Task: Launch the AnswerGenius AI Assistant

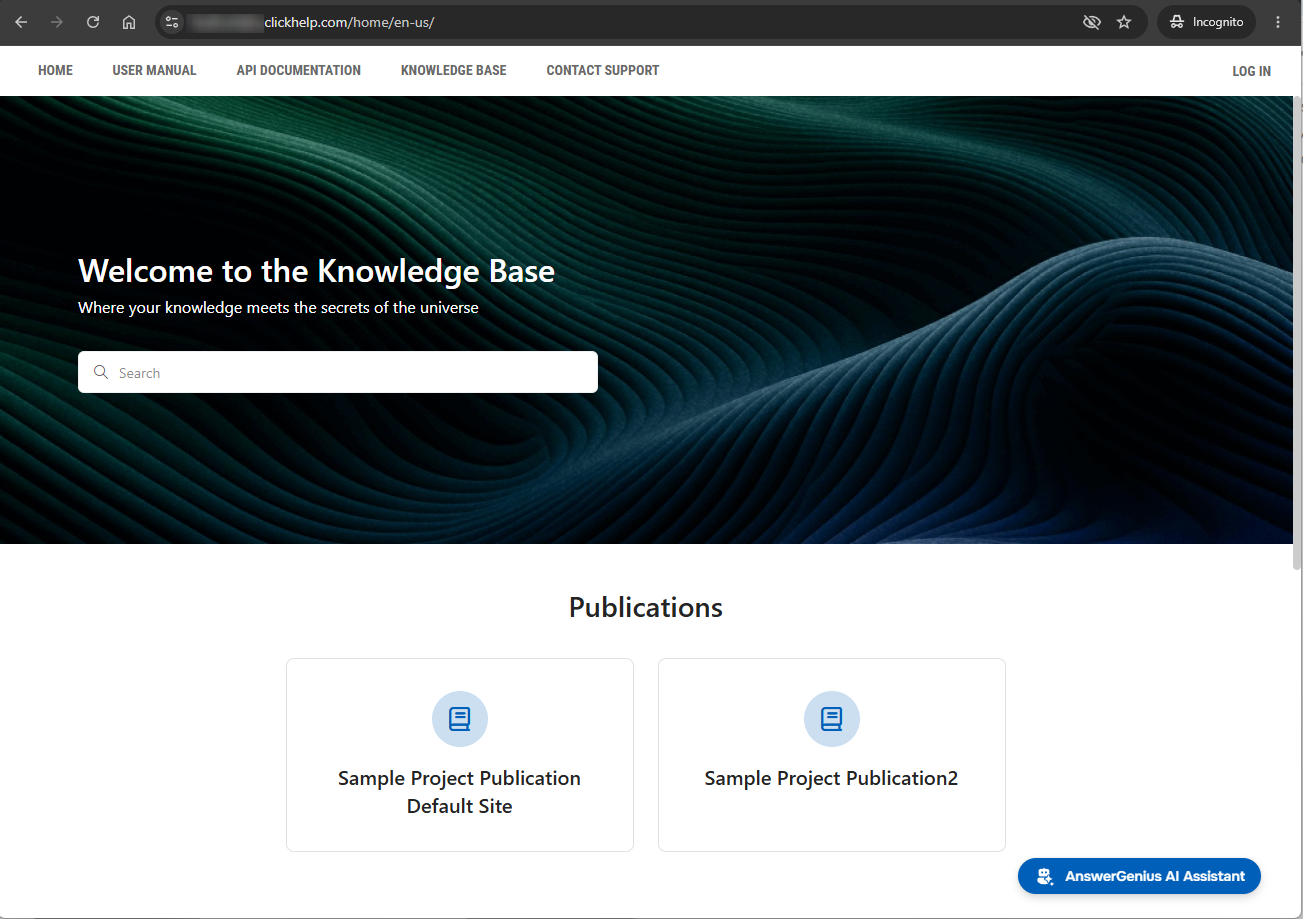Action: [1139, 876]
